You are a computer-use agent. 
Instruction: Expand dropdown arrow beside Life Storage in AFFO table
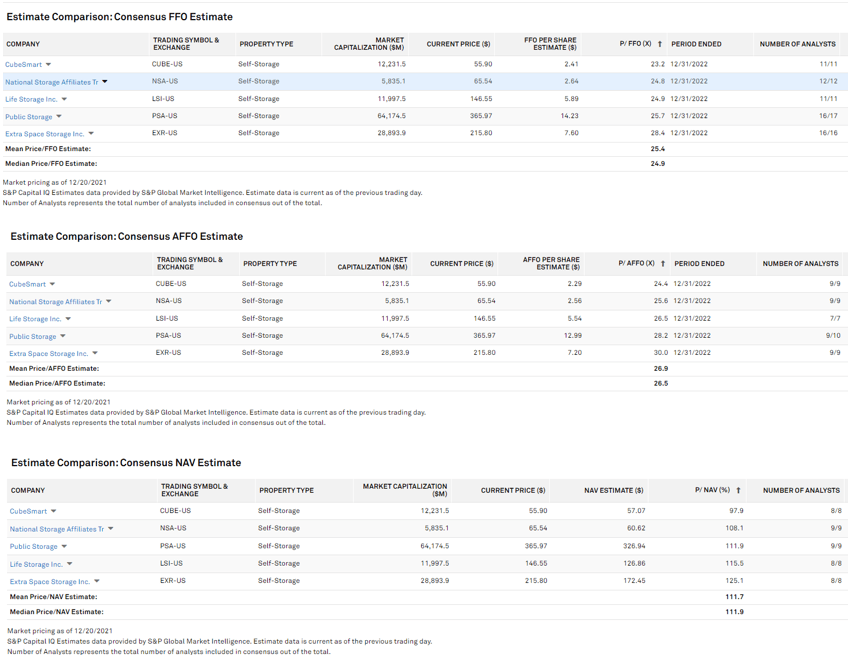point(68,319)
